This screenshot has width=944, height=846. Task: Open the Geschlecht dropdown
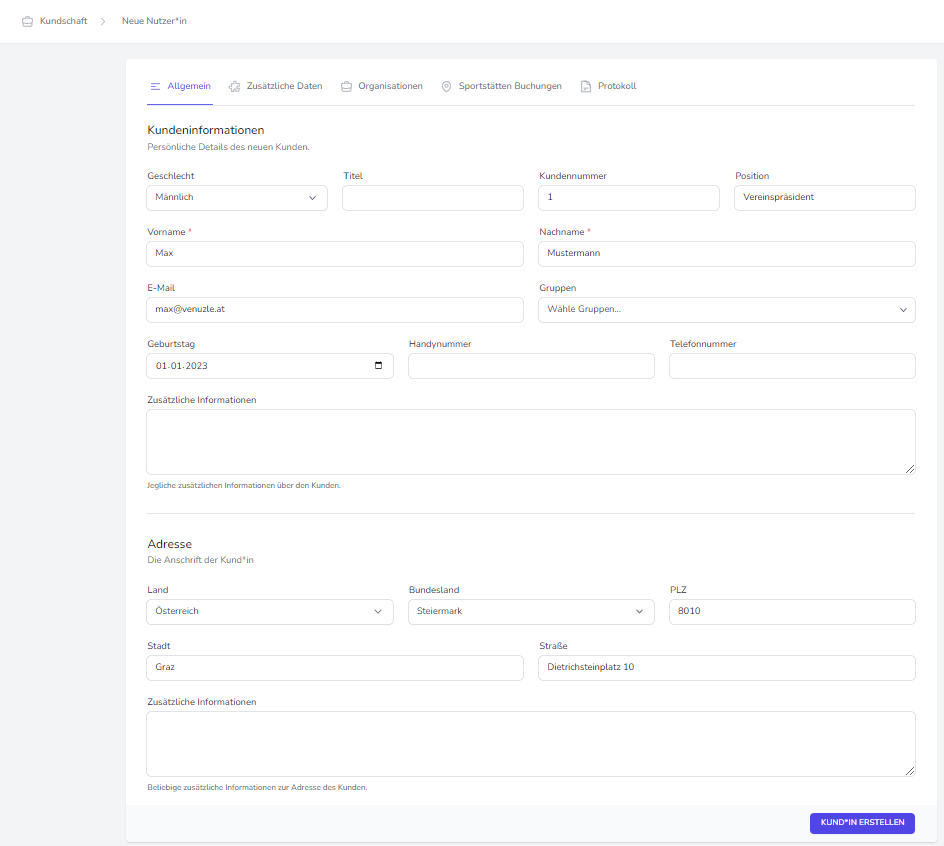point(237,198)
